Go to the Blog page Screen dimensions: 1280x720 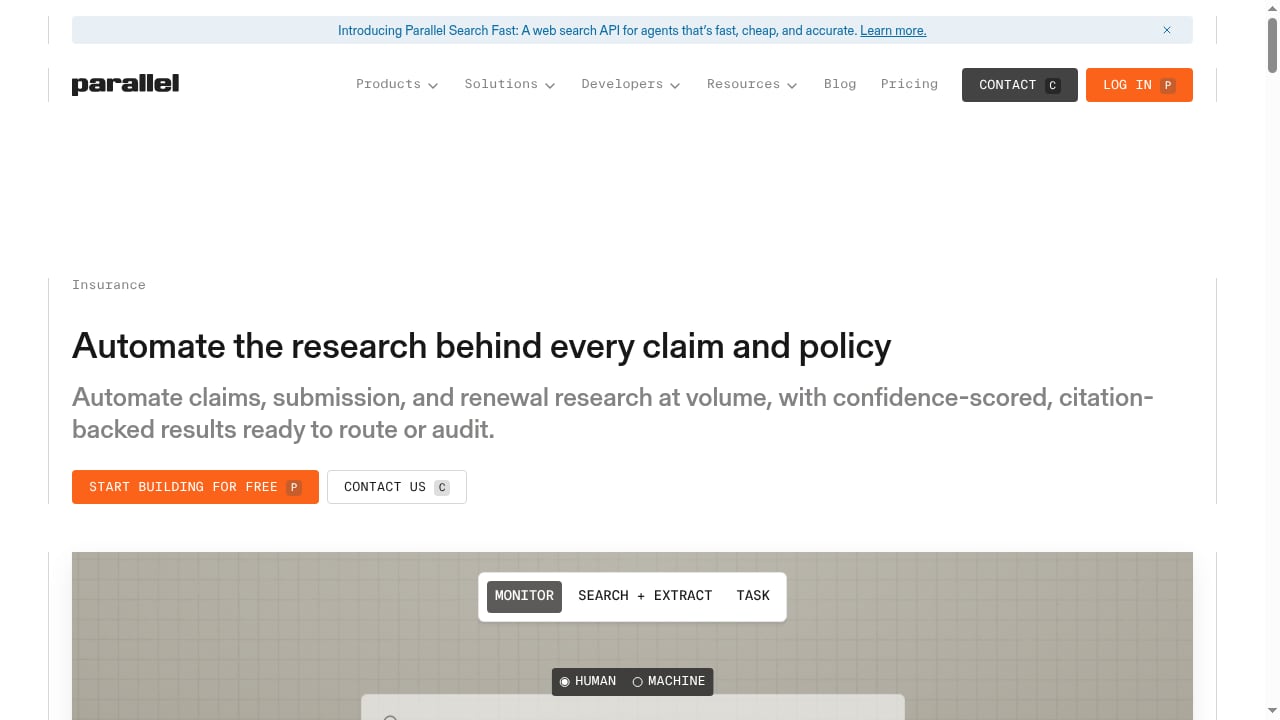coord(840,84)
